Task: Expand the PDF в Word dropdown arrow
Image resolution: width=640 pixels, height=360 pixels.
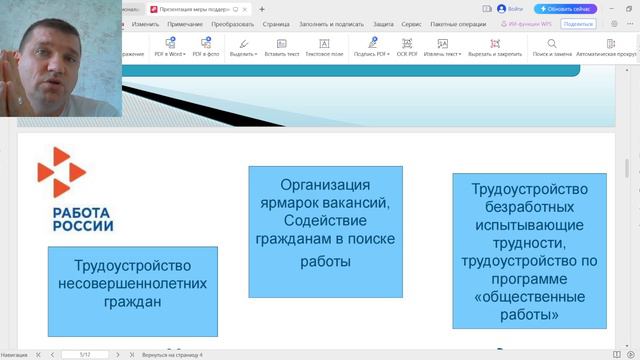Action: 184,54
